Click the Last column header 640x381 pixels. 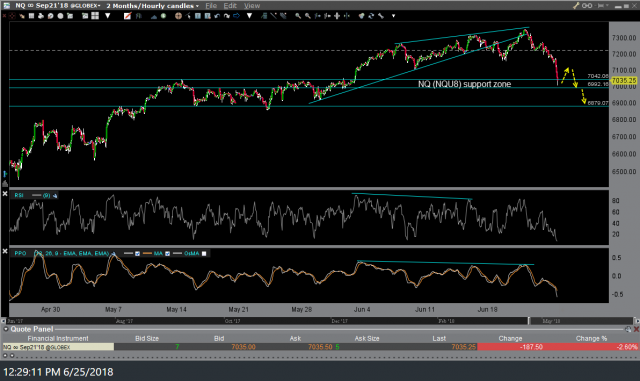439,339
